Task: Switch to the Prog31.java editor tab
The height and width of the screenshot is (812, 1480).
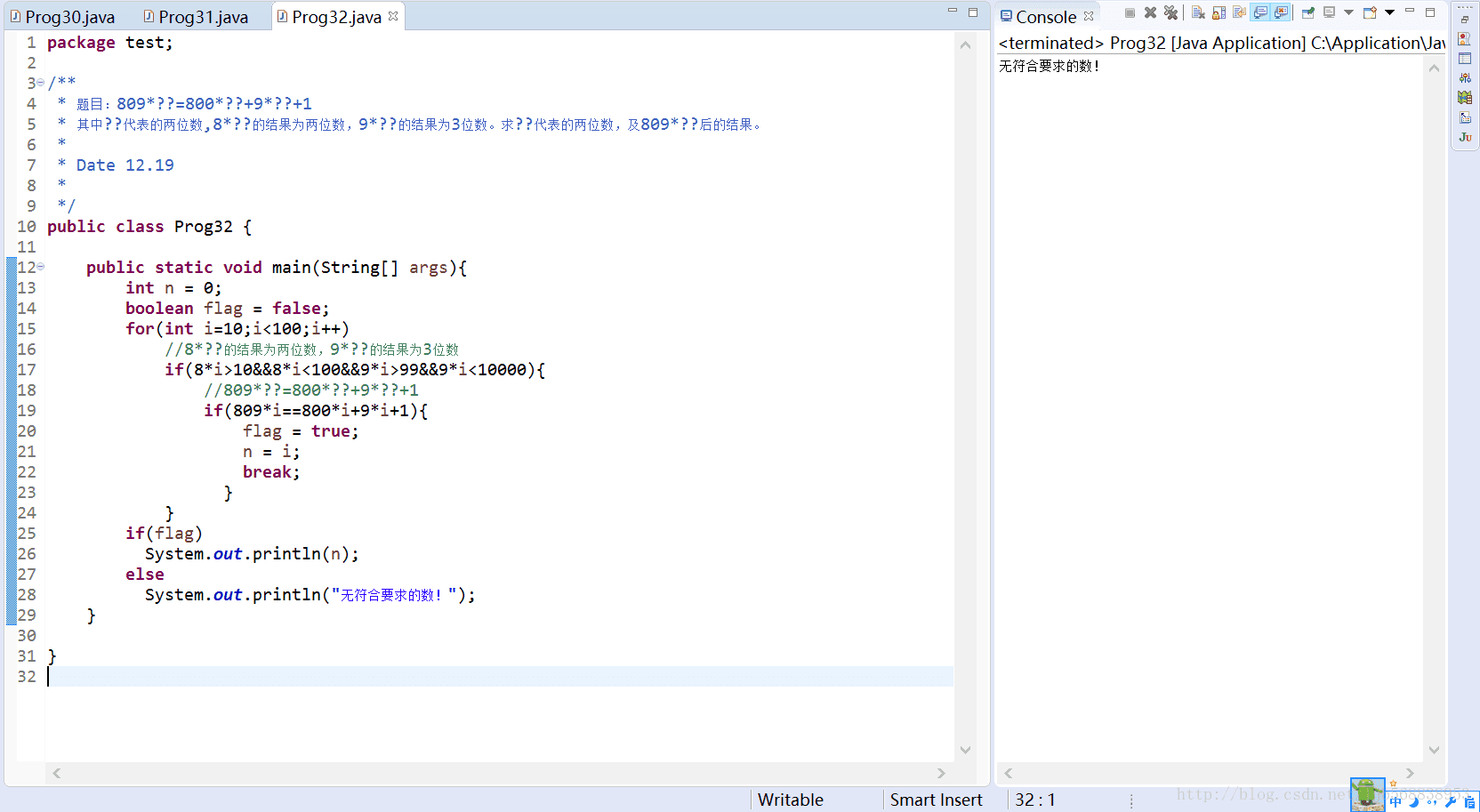Action: point(197,17)
